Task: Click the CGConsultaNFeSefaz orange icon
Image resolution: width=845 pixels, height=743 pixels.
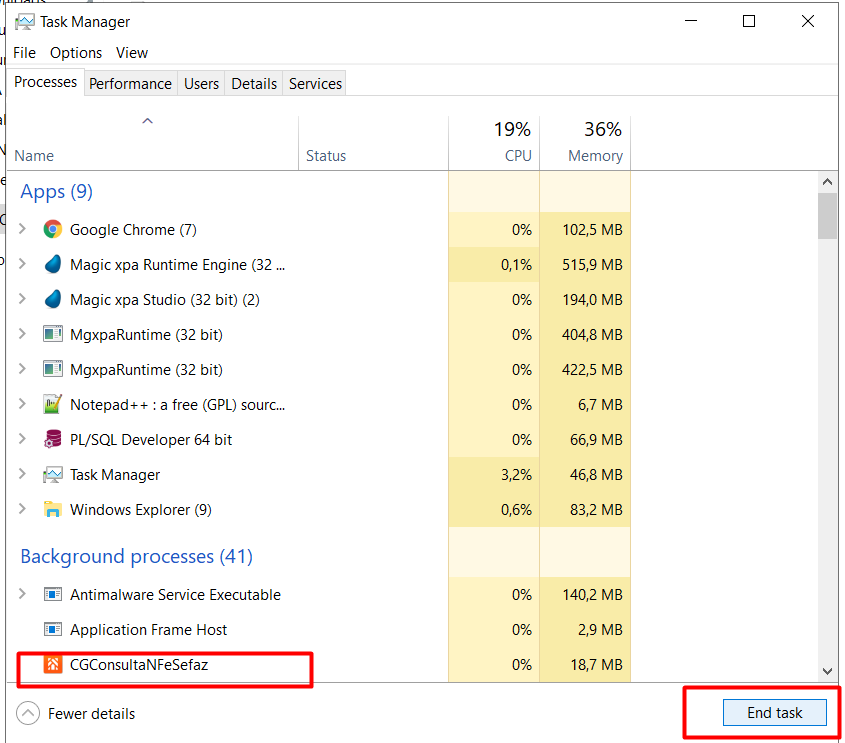Action: 53,665
